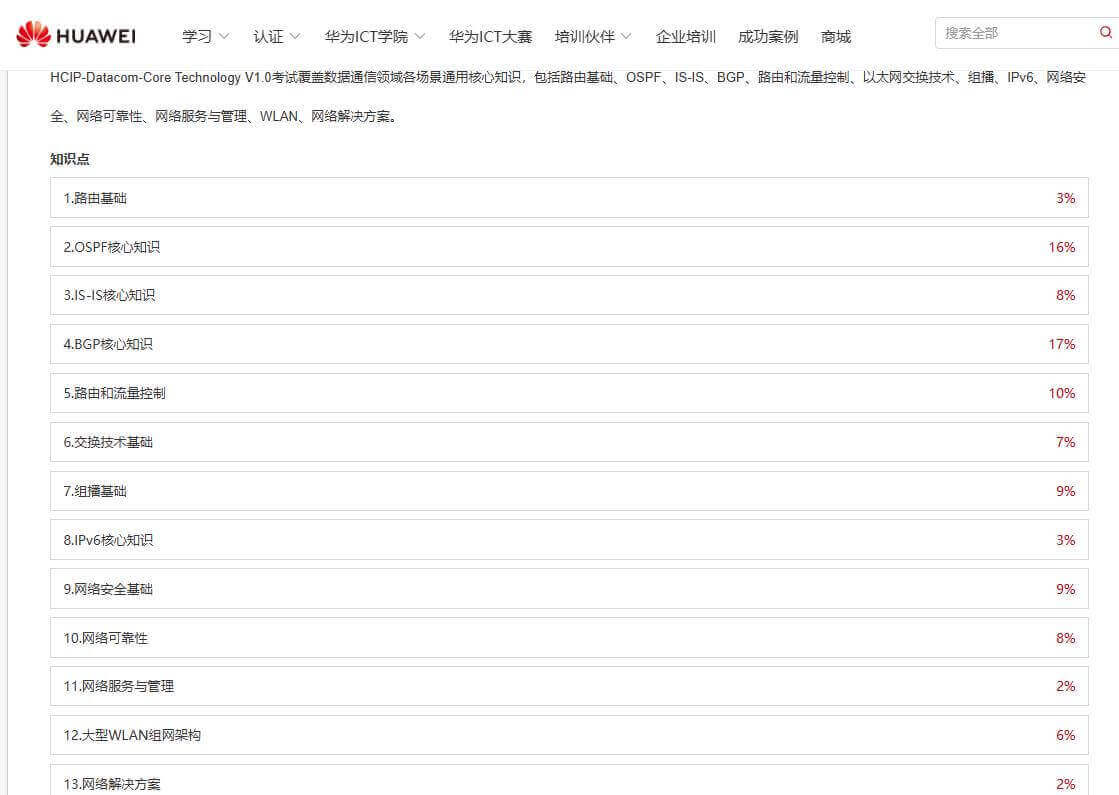Click the Huawei logo

pos(76,34)
